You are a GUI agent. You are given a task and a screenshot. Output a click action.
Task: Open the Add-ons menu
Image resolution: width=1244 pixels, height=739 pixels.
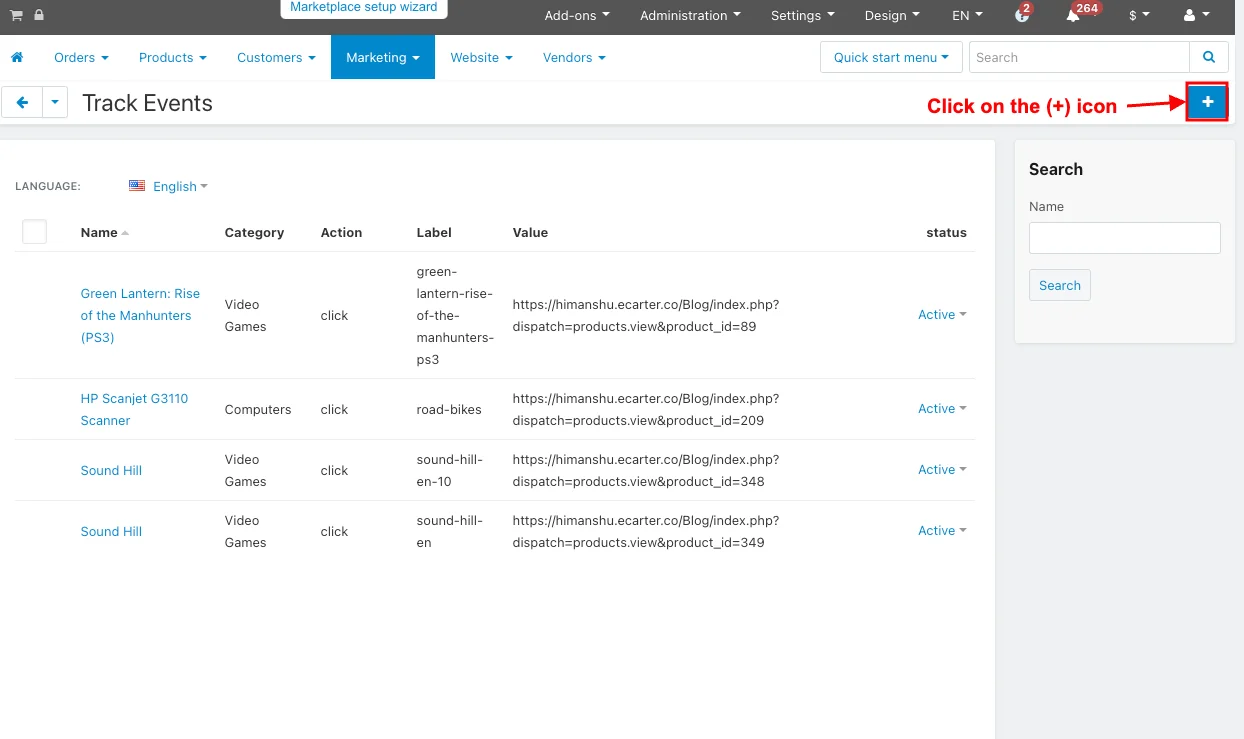click(577, 16)
